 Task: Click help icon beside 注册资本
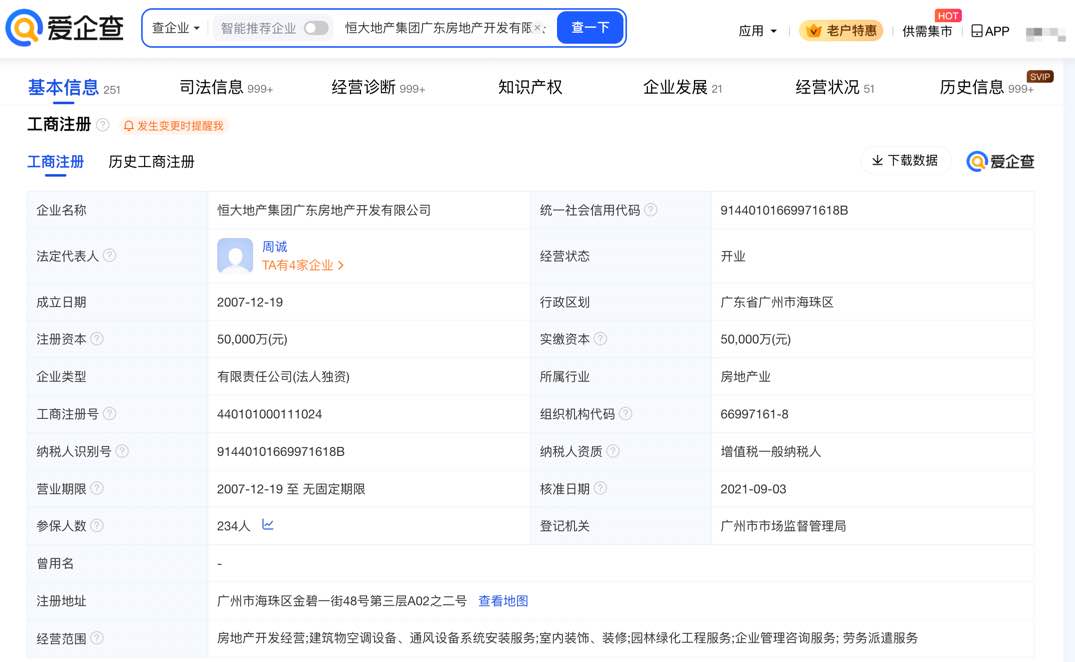coord(97,339)
